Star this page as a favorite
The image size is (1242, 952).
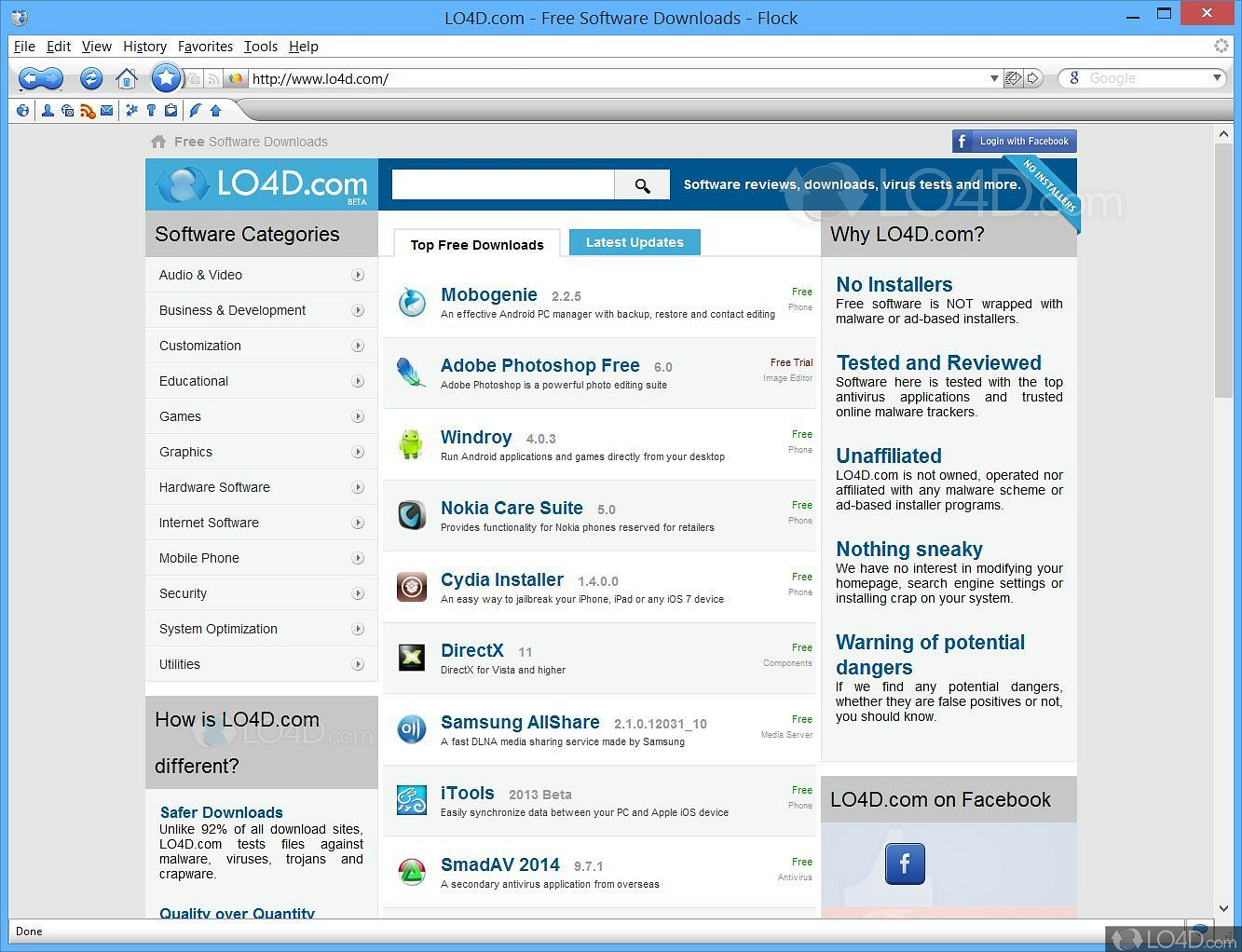pyautogui.click(x=166, y=78)
